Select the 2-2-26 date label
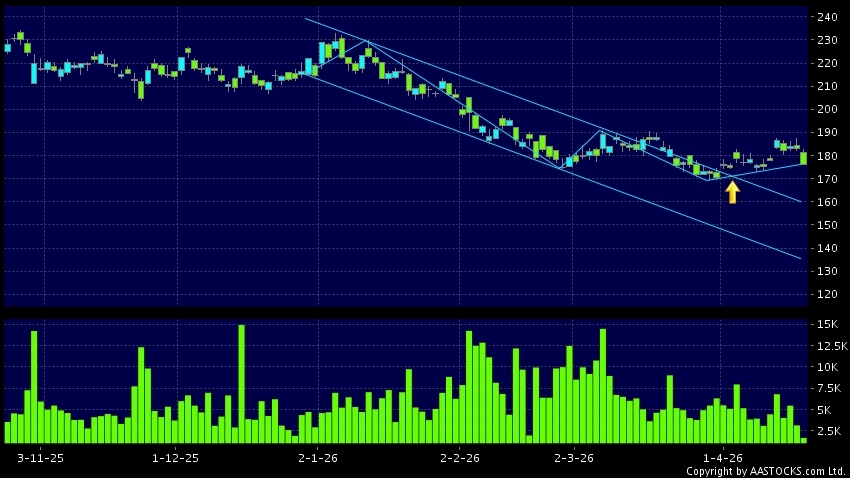The width and height of the screenshot is (850, 478). [460, 457]
